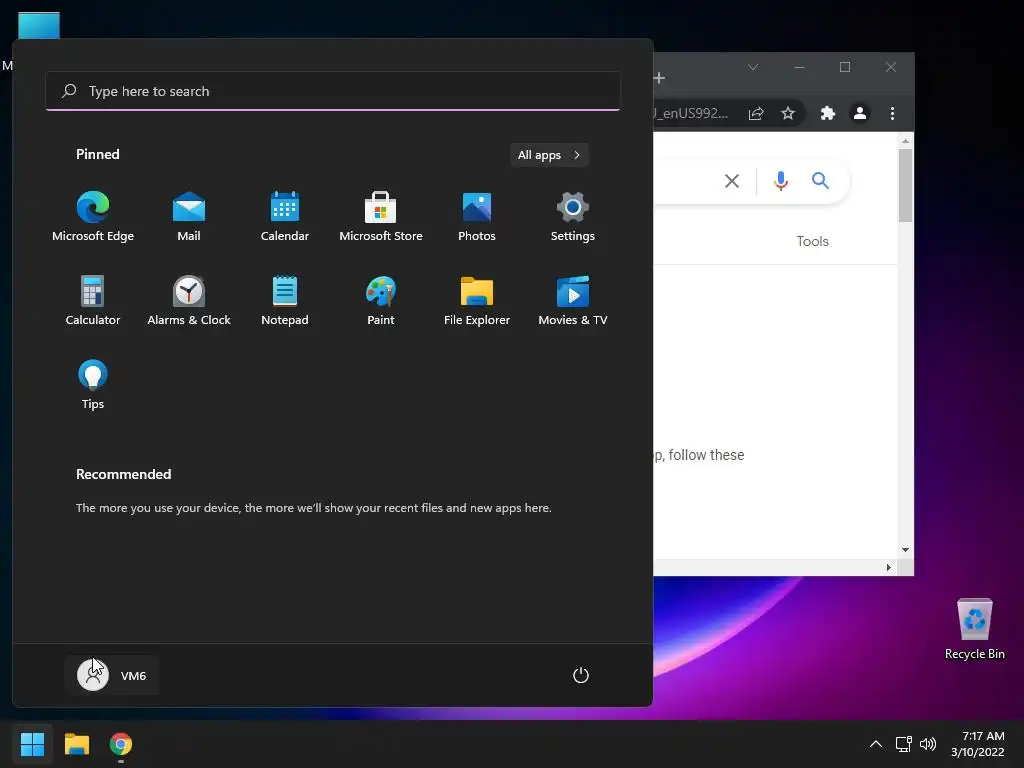This screenshot has height=768, width=1024.
Task: Open Google search Tools
Action: click(x=812, y=241)
